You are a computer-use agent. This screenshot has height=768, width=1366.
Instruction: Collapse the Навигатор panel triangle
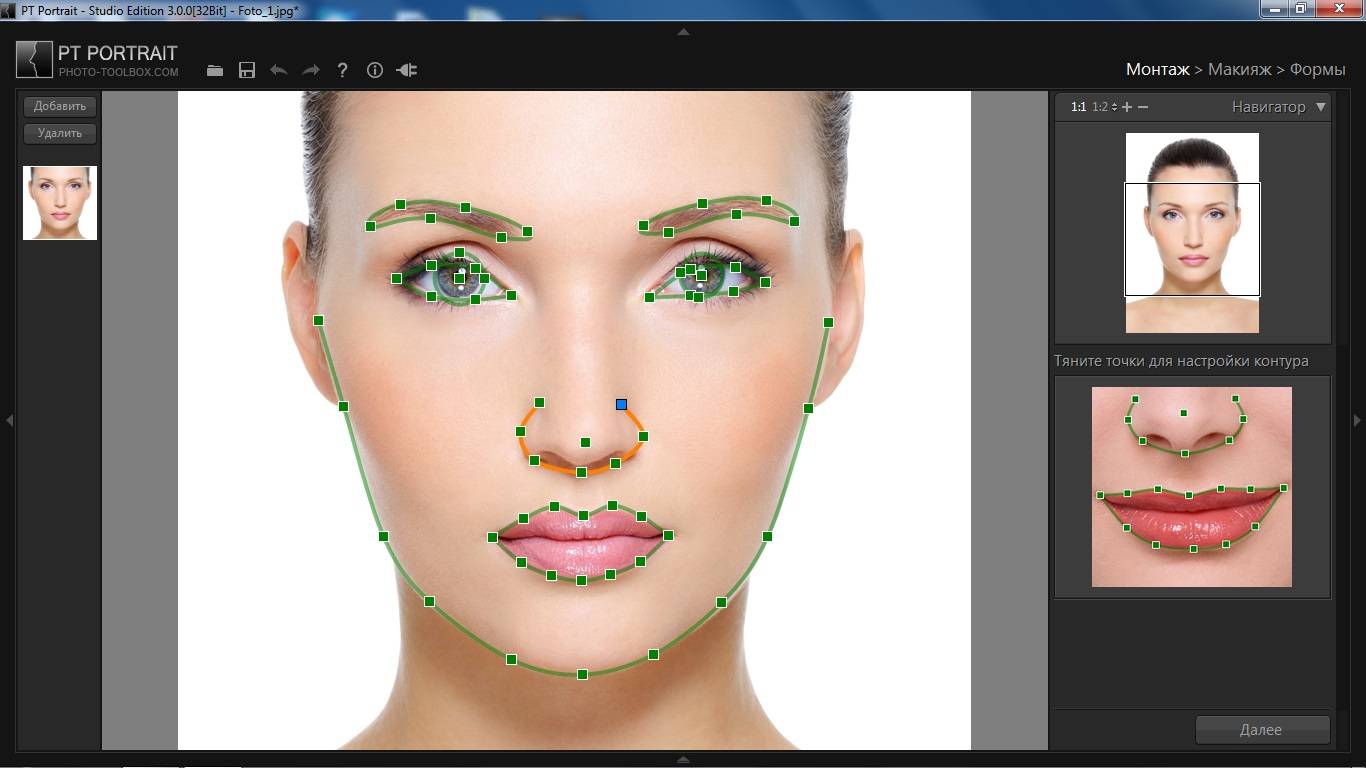1321,107
